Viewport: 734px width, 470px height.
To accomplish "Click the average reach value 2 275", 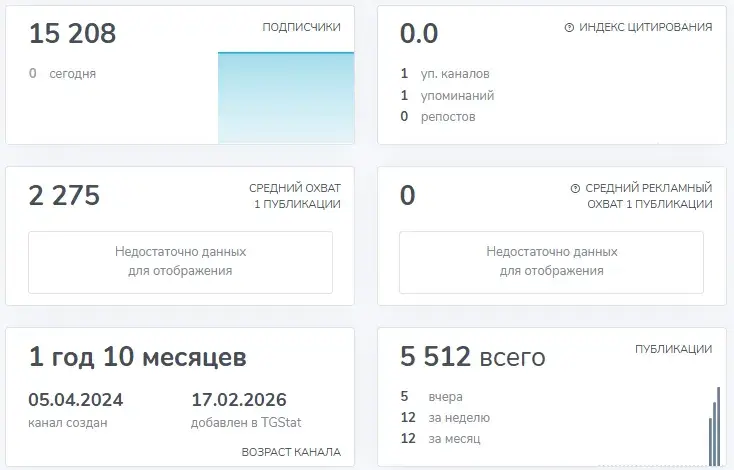I will pos(65,195).
